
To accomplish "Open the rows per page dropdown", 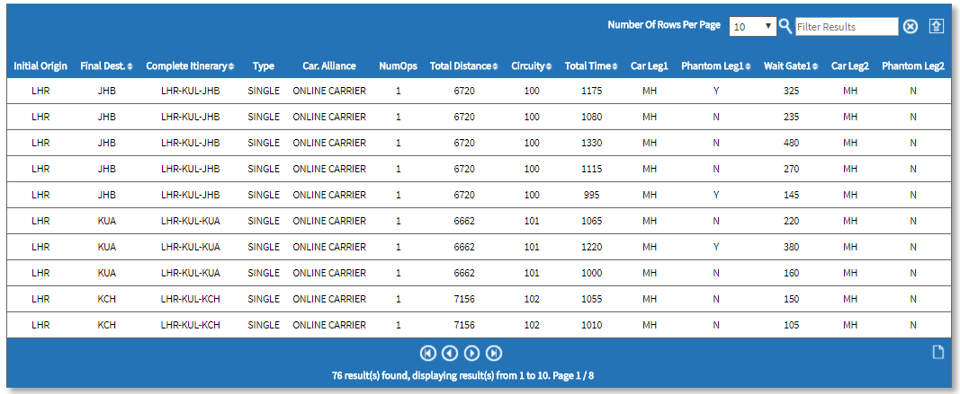I will point(752,26).
